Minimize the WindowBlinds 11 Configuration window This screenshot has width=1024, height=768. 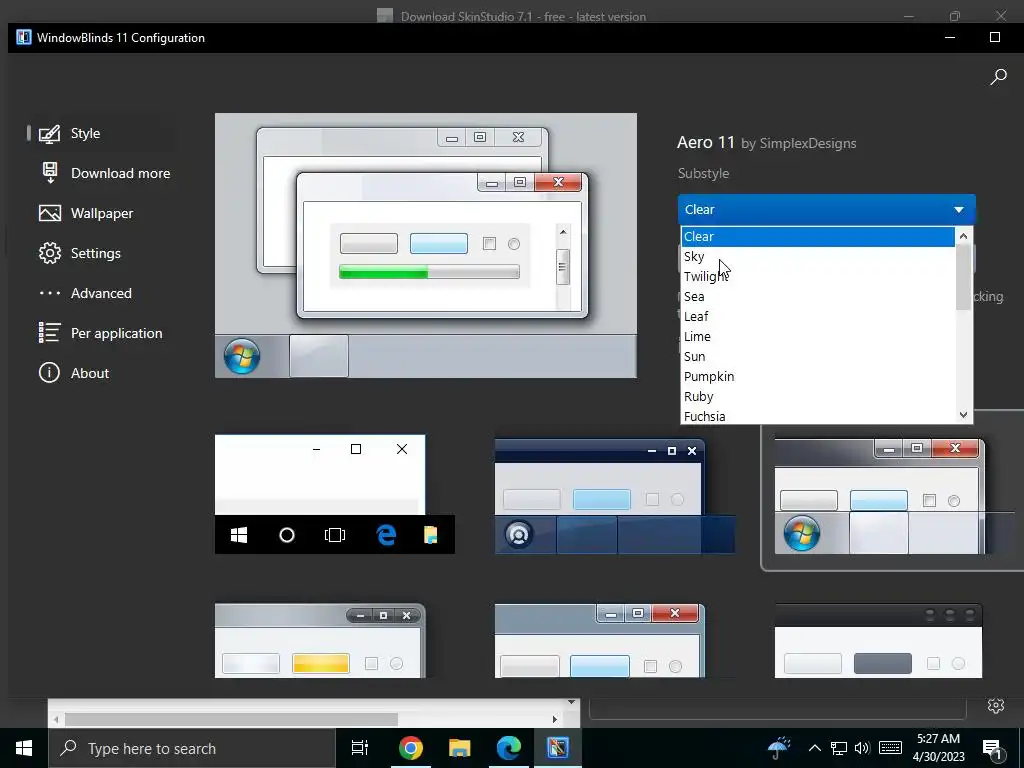coord(950,37)
